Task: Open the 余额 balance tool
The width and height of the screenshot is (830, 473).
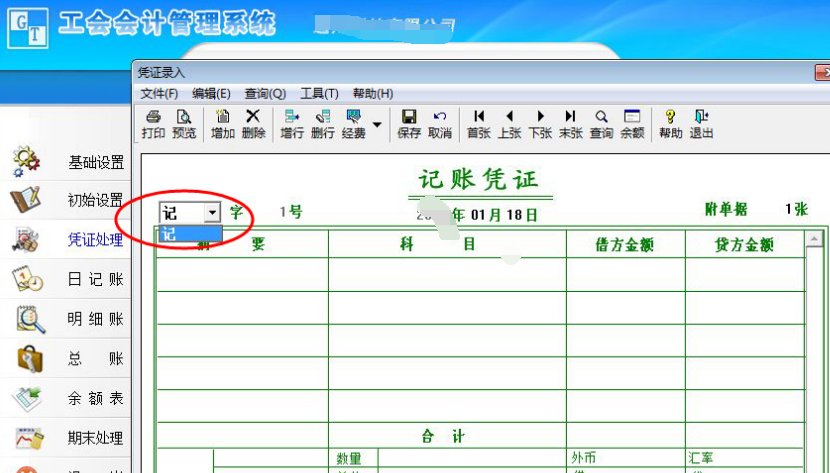Action: click(x=632, y=124)
